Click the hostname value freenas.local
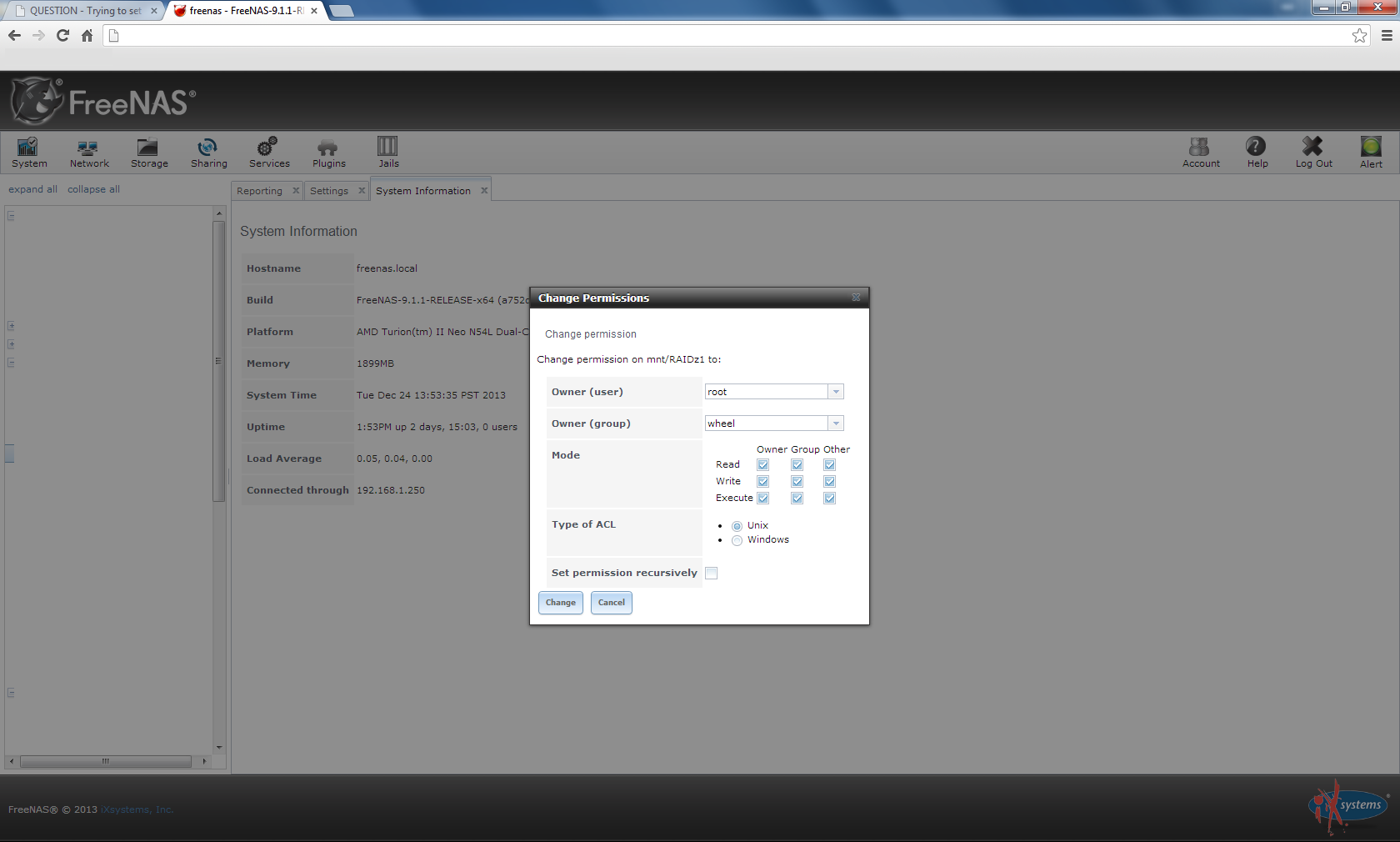This screenshot has height=842, width=1400. pyautogui.click(x=387, y=268)
